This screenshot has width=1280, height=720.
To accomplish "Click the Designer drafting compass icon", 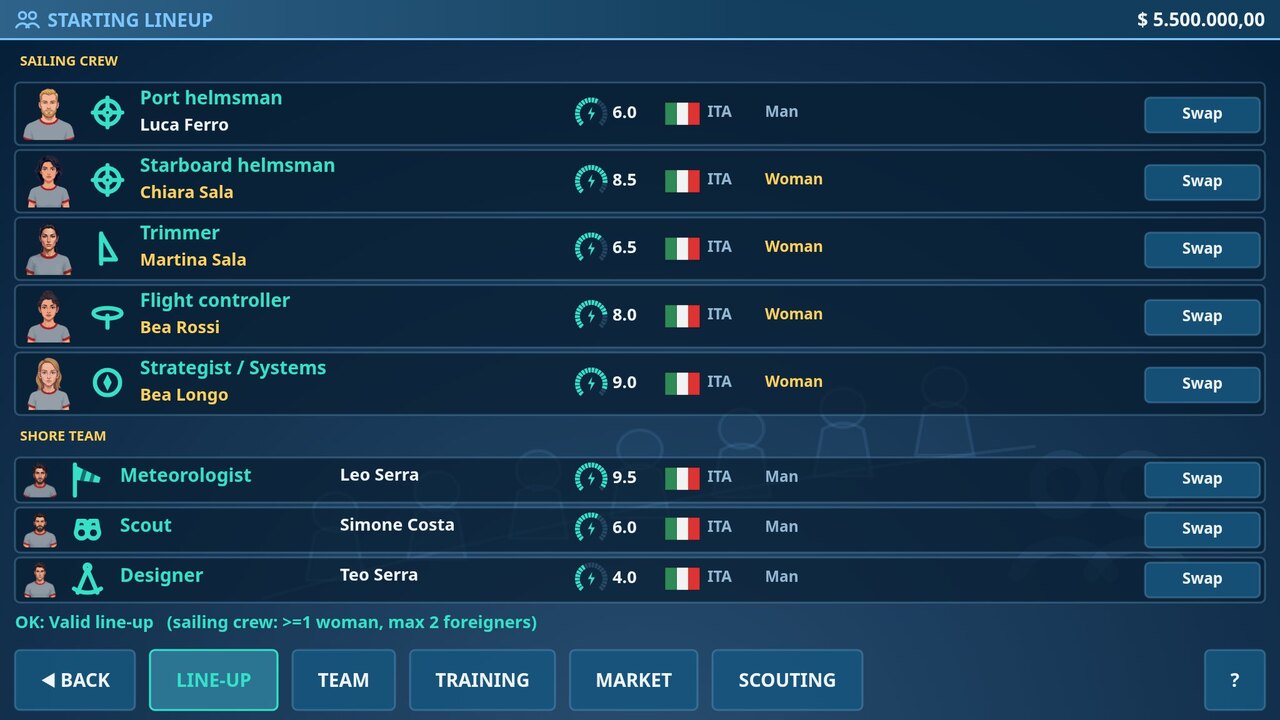I will (87, 579).
